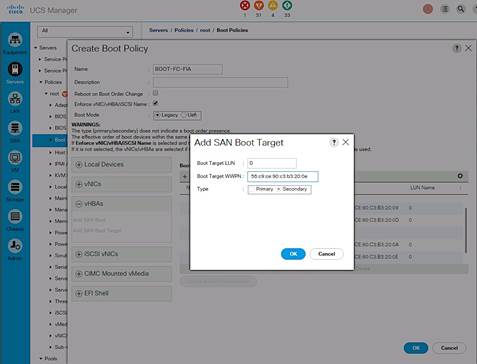The image size is (477, 364).
Task: Open the red user profile icon
Action: click(428, 9)
